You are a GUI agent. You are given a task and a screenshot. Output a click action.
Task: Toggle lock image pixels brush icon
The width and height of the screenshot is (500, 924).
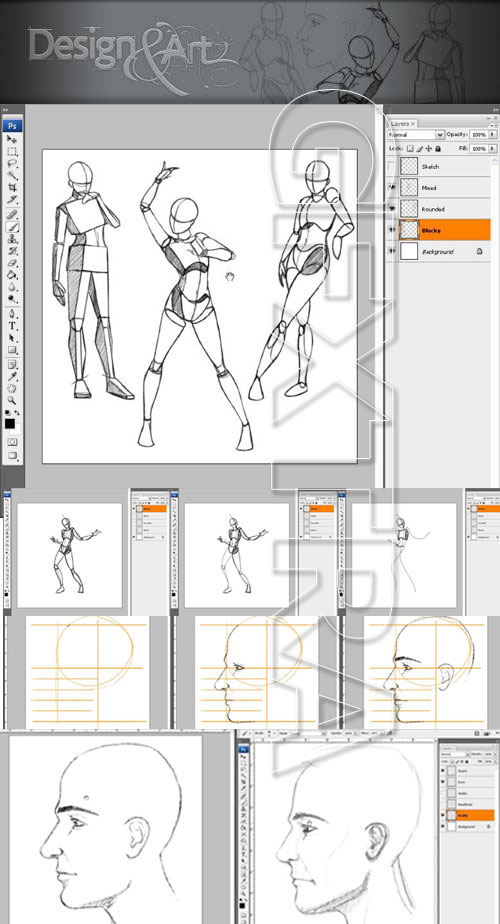click(420, 148)
